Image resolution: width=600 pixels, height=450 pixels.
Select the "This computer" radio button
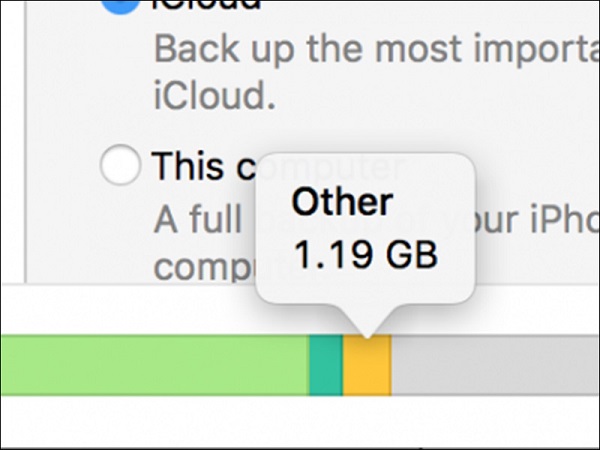[x=120, y=167]
